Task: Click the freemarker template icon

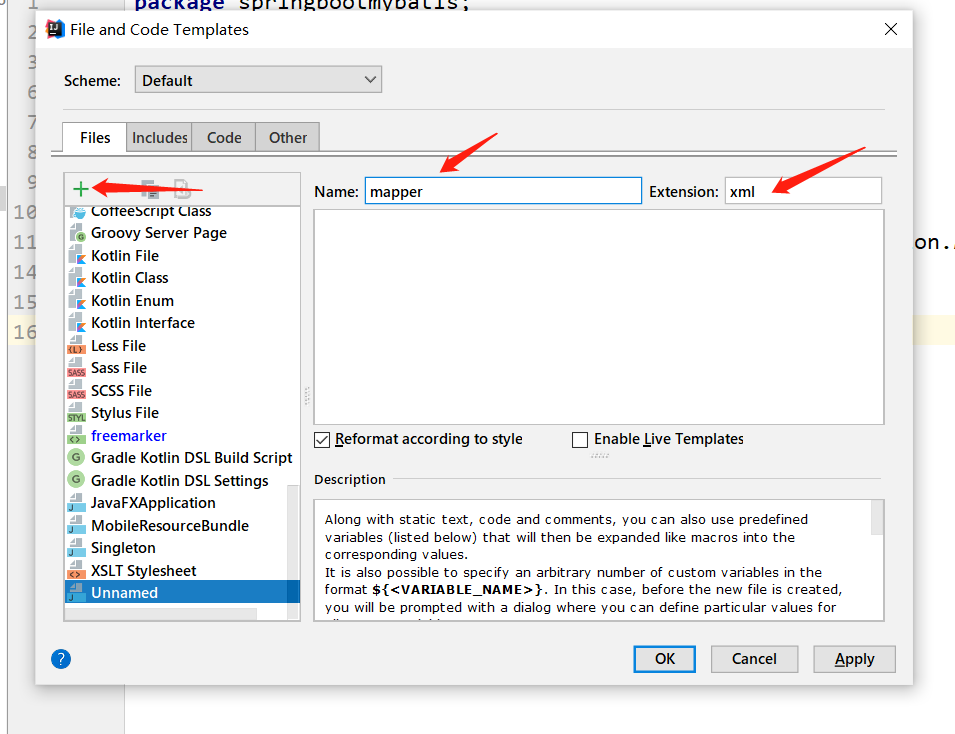Action: pos(76,436)
